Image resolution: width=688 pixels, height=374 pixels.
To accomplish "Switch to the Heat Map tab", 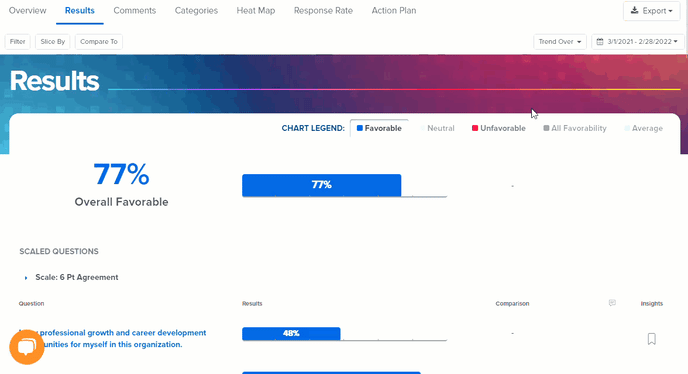I will [x=256, y=11].
